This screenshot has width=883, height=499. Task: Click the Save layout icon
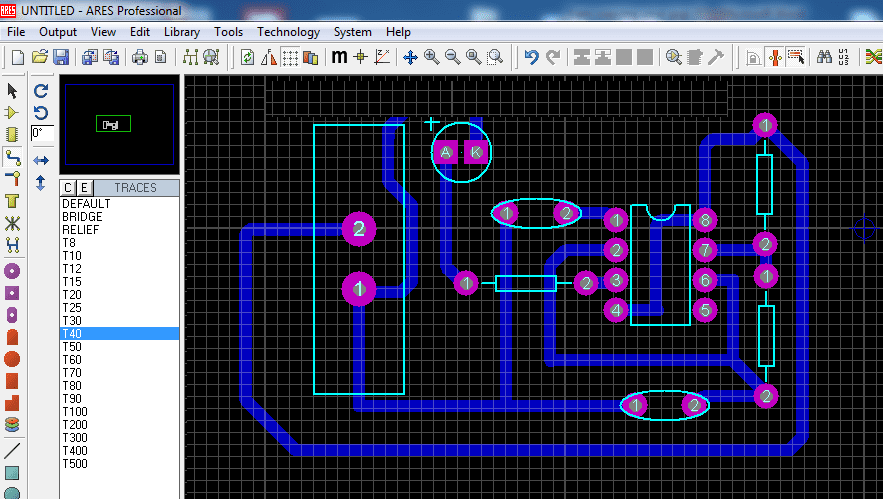click(61, 57)
